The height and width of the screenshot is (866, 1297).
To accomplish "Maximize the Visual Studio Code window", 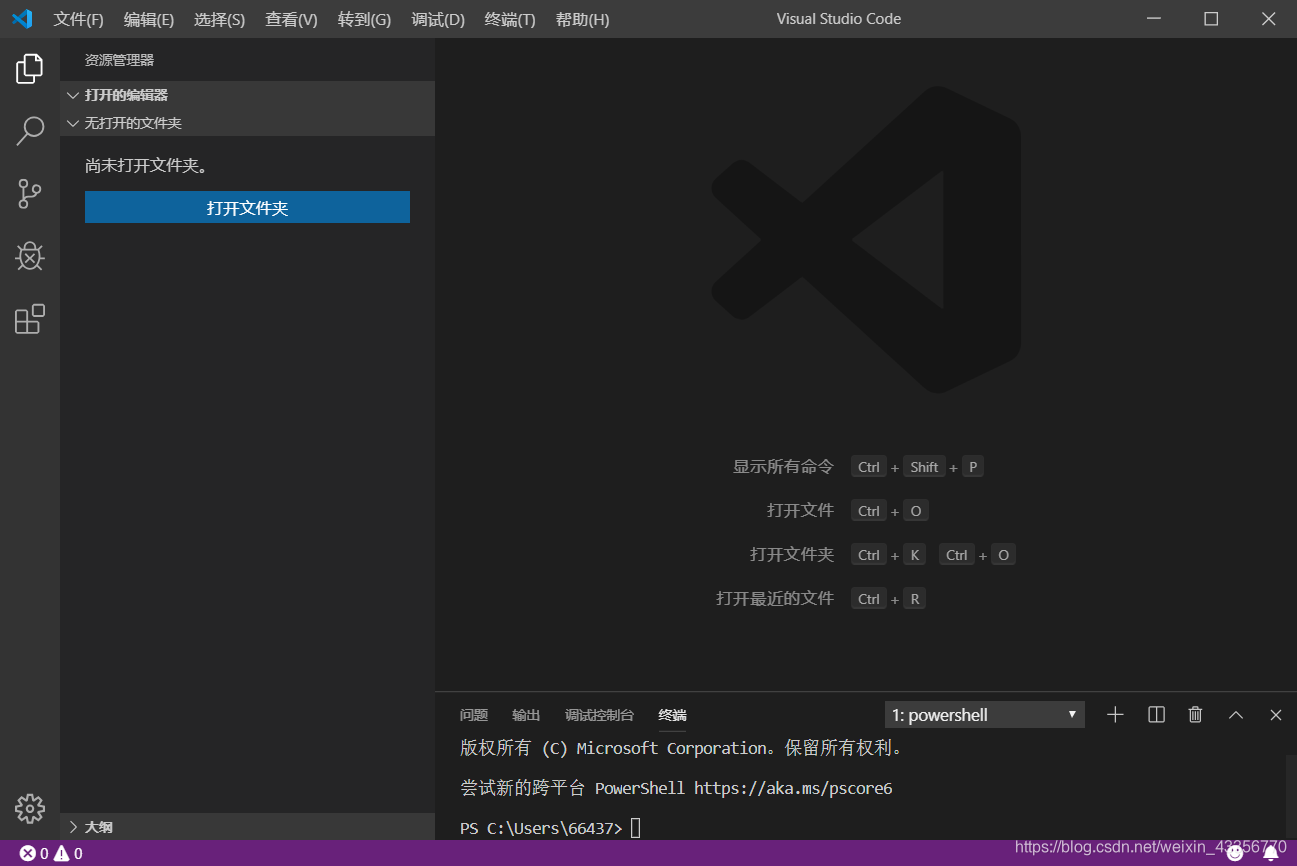I will [x=1211, y=19].
